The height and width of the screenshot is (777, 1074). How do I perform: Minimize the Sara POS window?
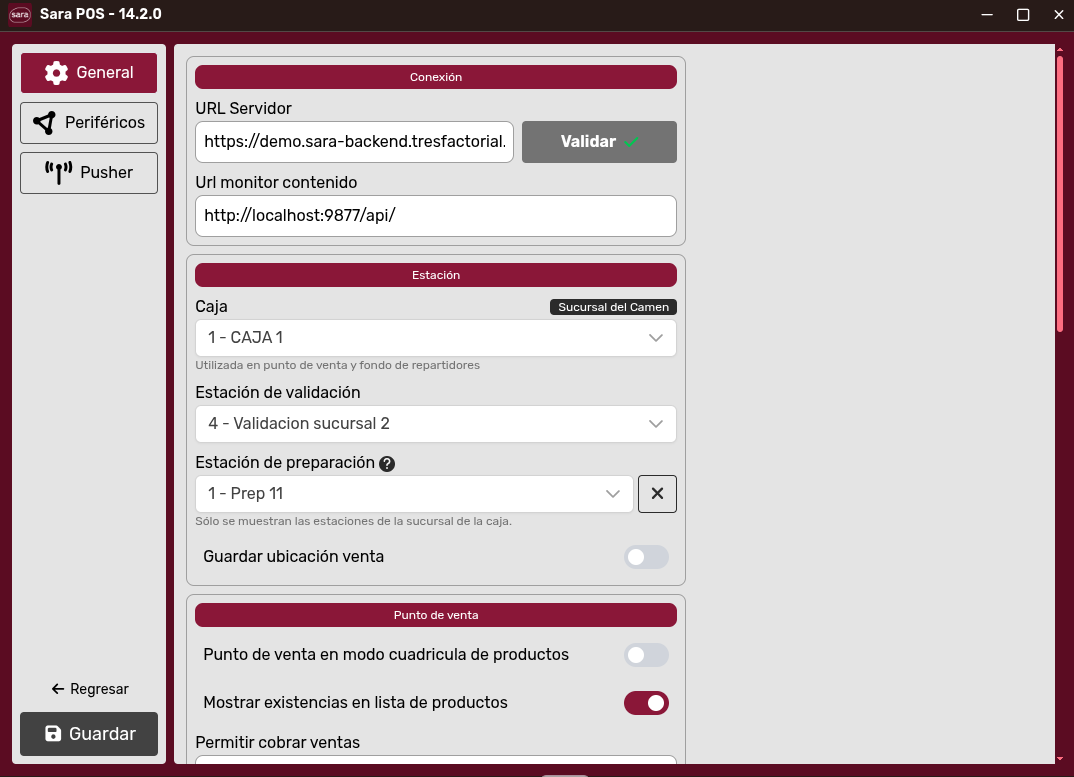pos(987,14)
